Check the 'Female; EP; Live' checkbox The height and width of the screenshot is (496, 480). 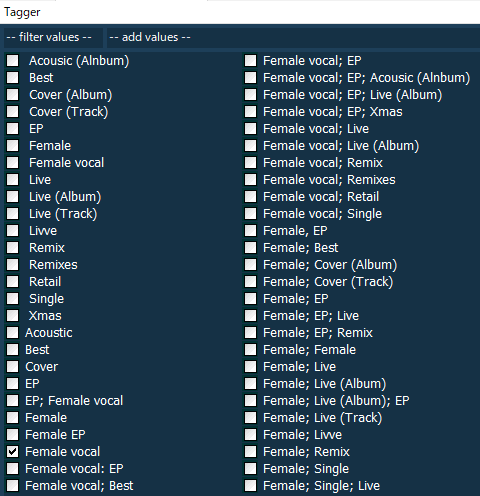(x=250, y=315)
